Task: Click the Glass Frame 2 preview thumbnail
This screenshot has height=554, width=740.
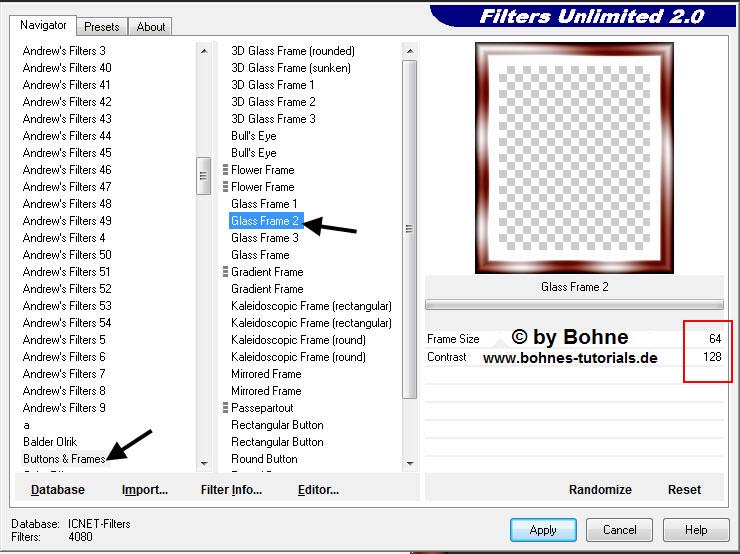Action: coord(574,157)
